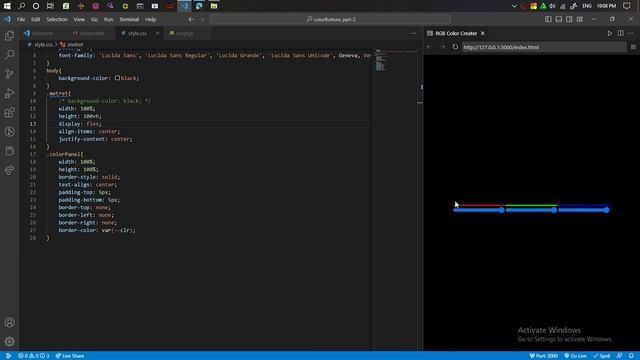The image size is (640, 360).
Task: Click the reload button in preview browser
Action: coord(455,47)
